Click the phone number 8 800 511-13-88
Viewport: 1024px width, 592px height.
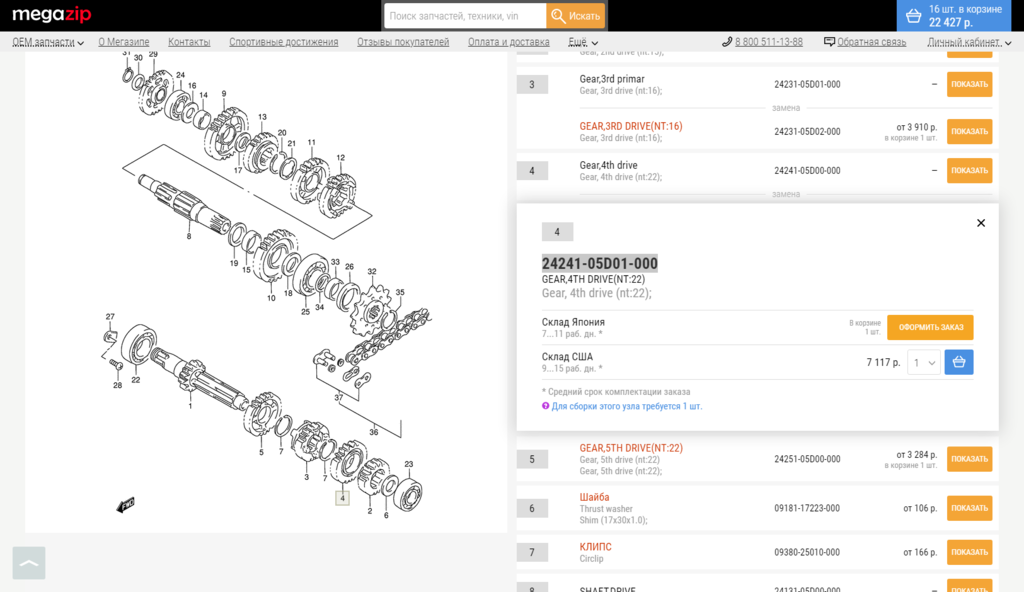click(769, 42)
